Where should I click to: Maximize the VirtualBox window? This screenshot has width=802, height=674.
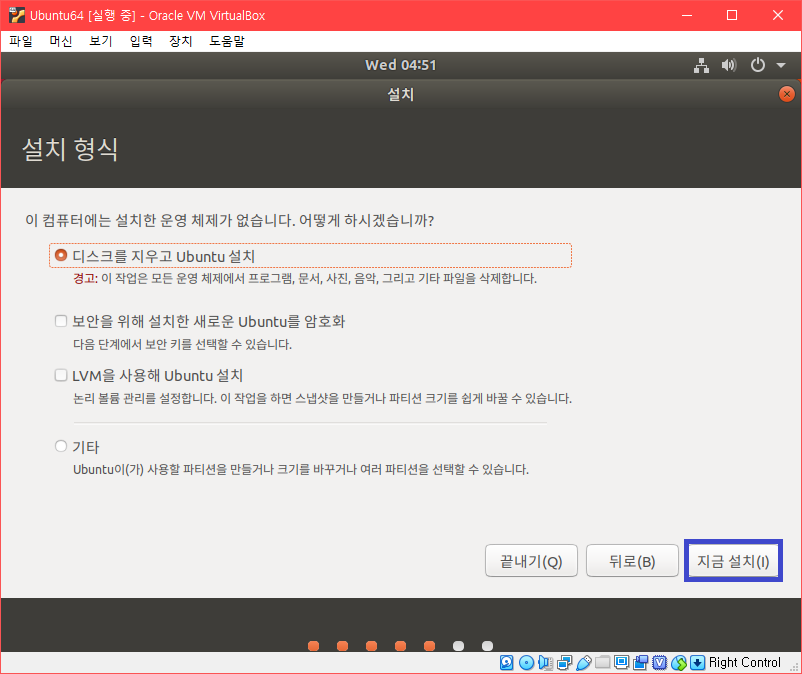[732, 15]
